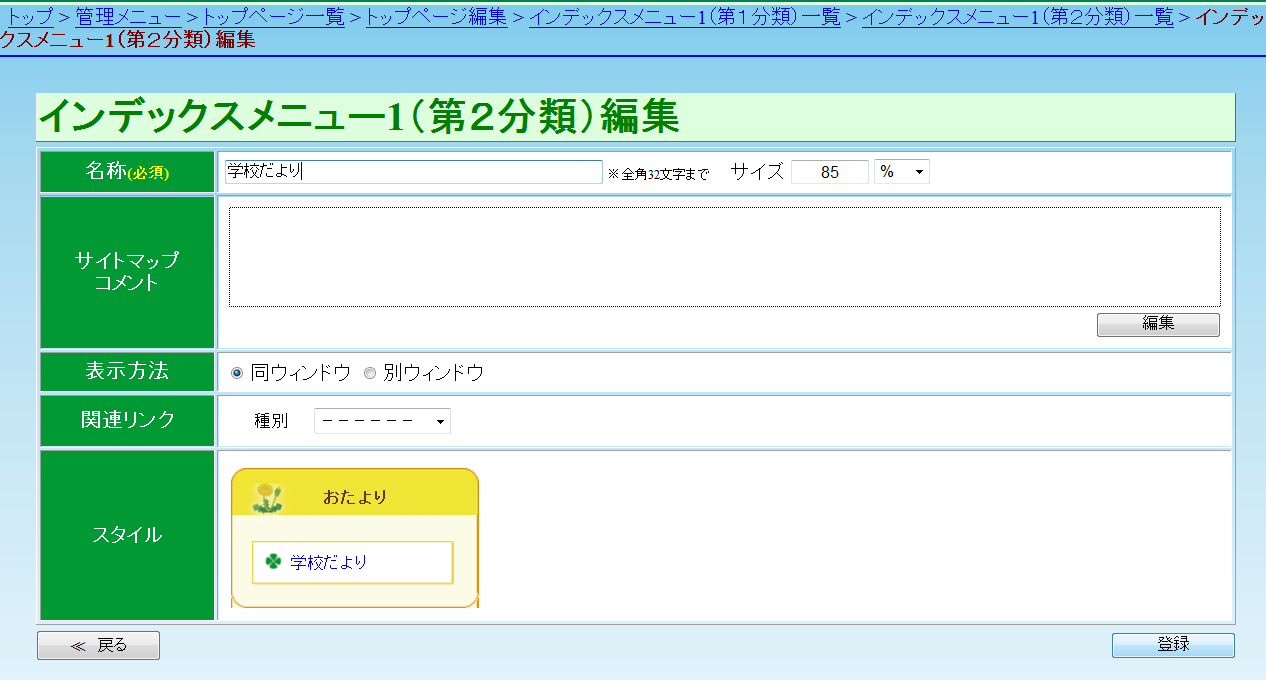Click the 関連リンク row label

(x=127, y=421)
